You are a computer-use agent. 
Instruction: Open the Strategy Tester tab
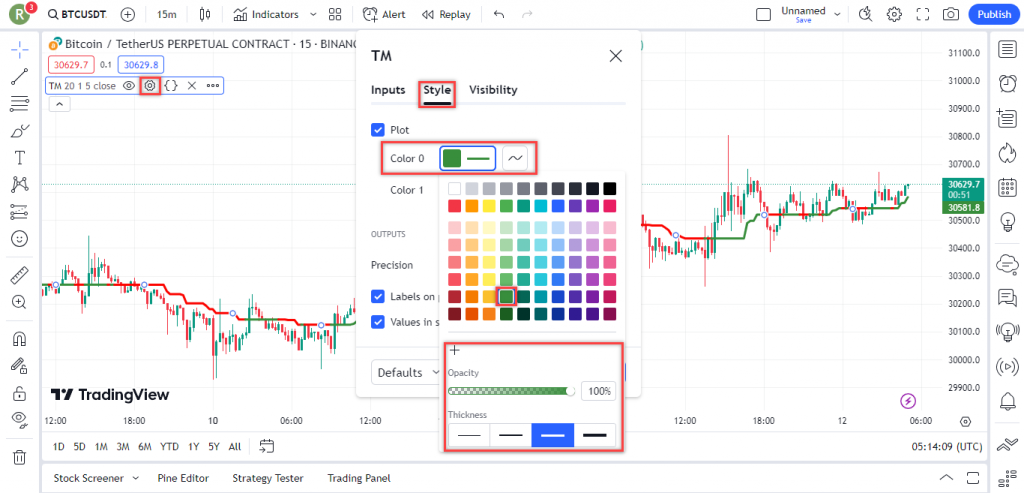268,478
